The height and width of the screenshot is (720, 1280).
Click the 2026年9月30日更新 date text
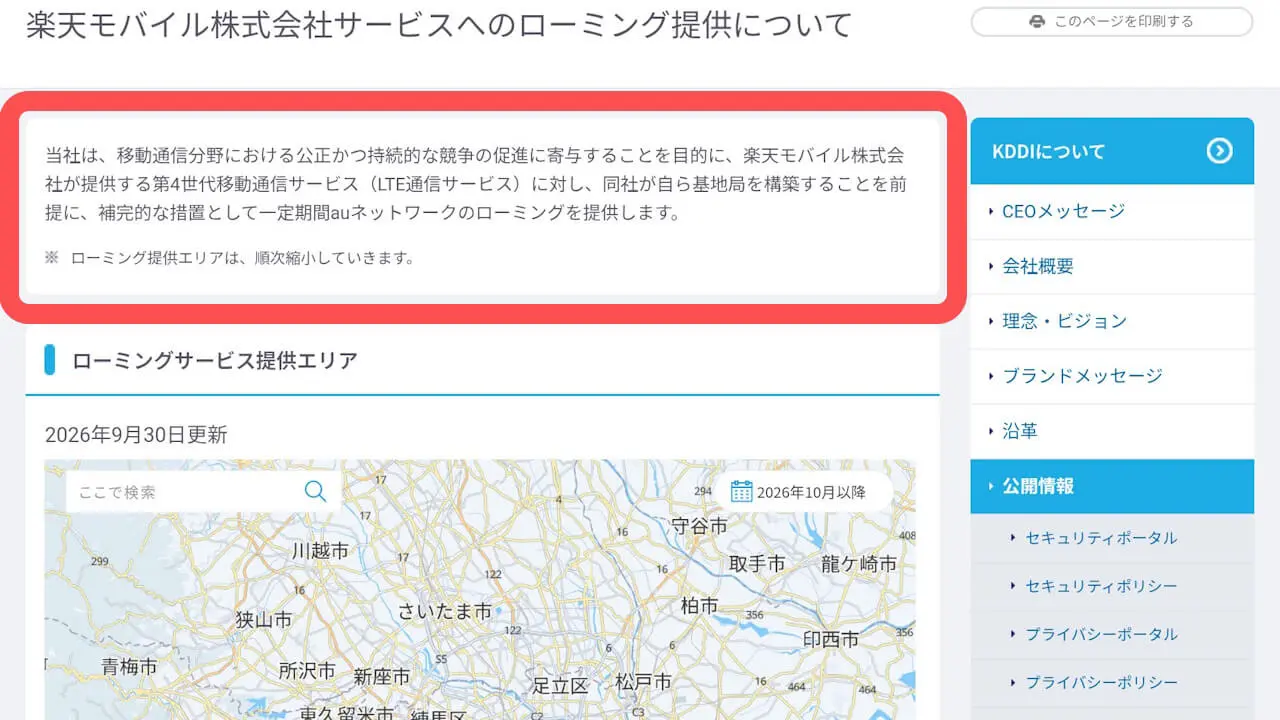point(136,435)
